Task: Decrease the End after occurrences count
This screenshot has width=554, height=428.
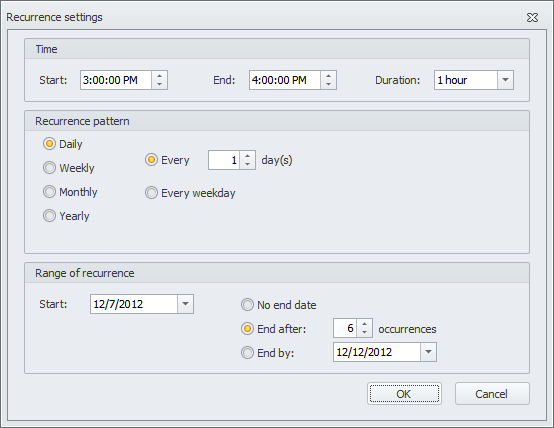Action: coord(364,333)
